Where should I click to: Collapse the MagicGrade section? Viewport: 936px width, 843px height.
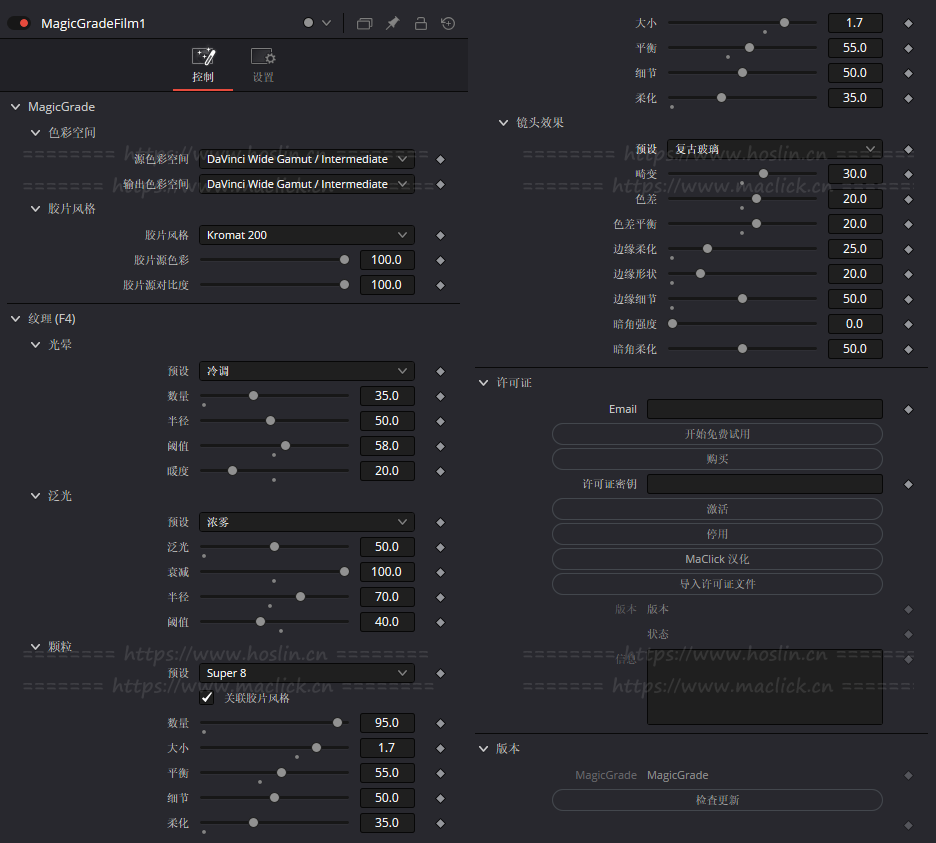(16, 107)
